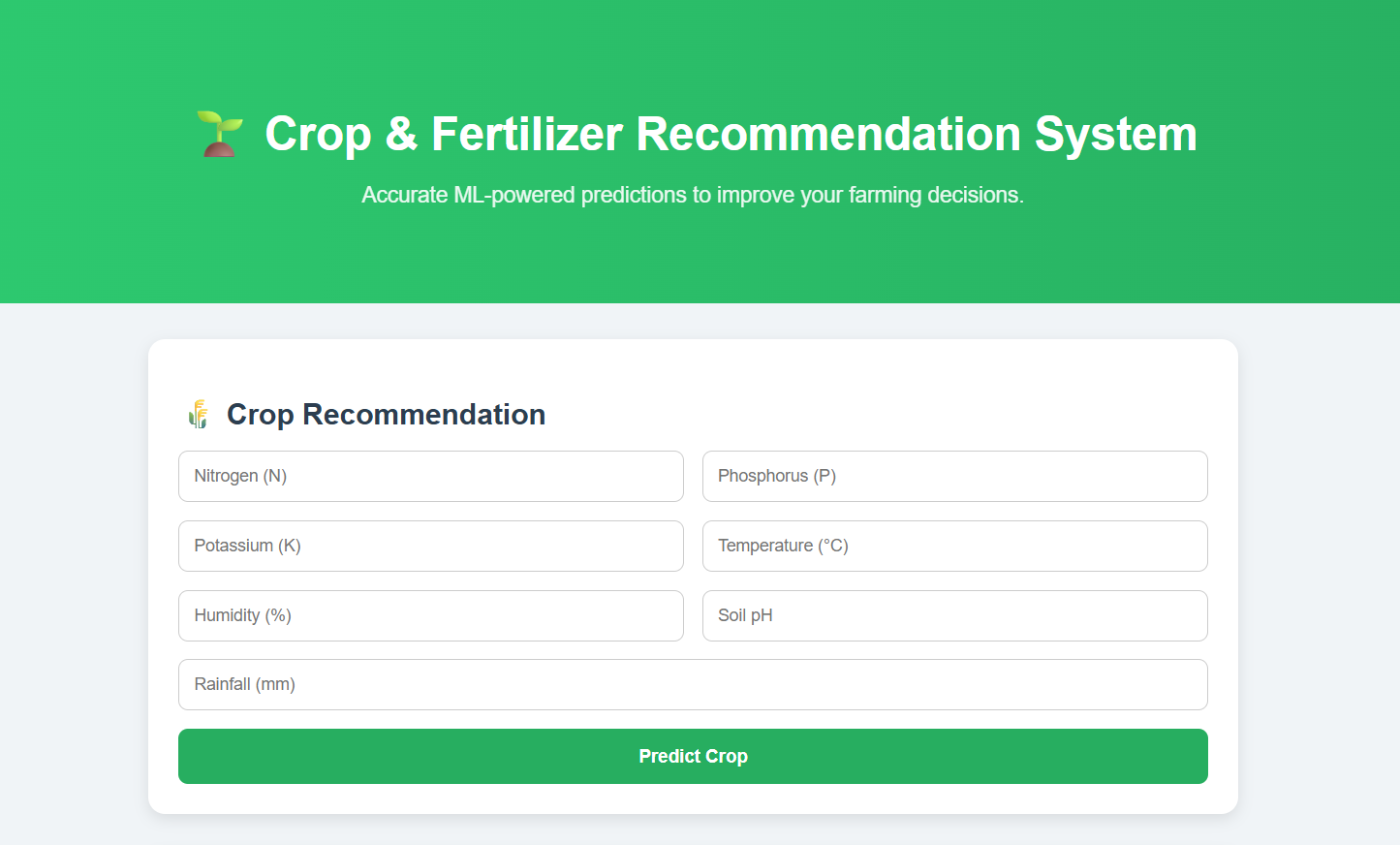
Task: Click the seedling sprout icon in header
Action: (220, 134)
